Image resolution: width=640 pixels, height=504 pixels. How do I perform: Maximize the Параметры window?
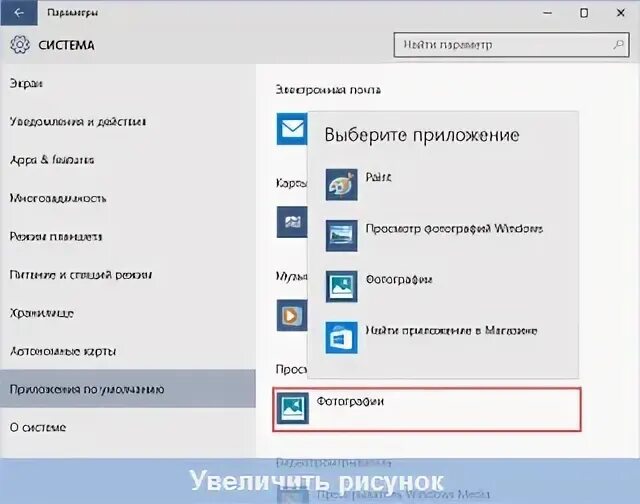click(584, 13)
